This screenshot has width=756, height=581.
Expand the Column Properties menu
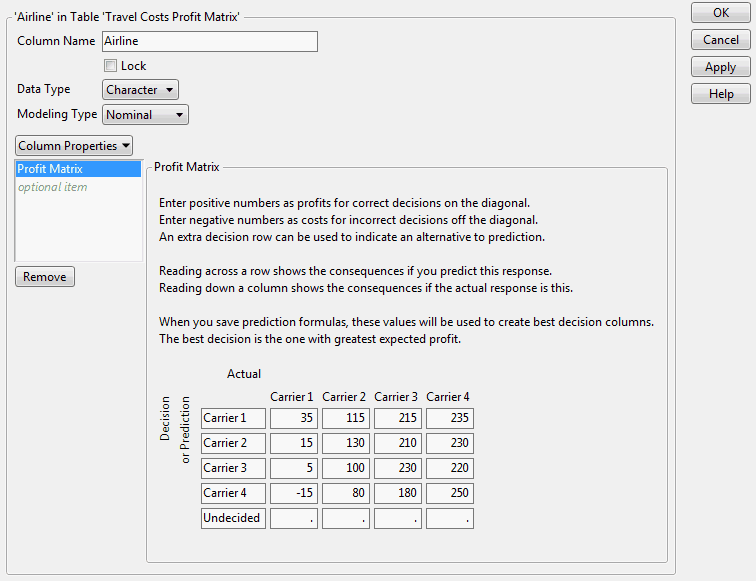(74, 146)
